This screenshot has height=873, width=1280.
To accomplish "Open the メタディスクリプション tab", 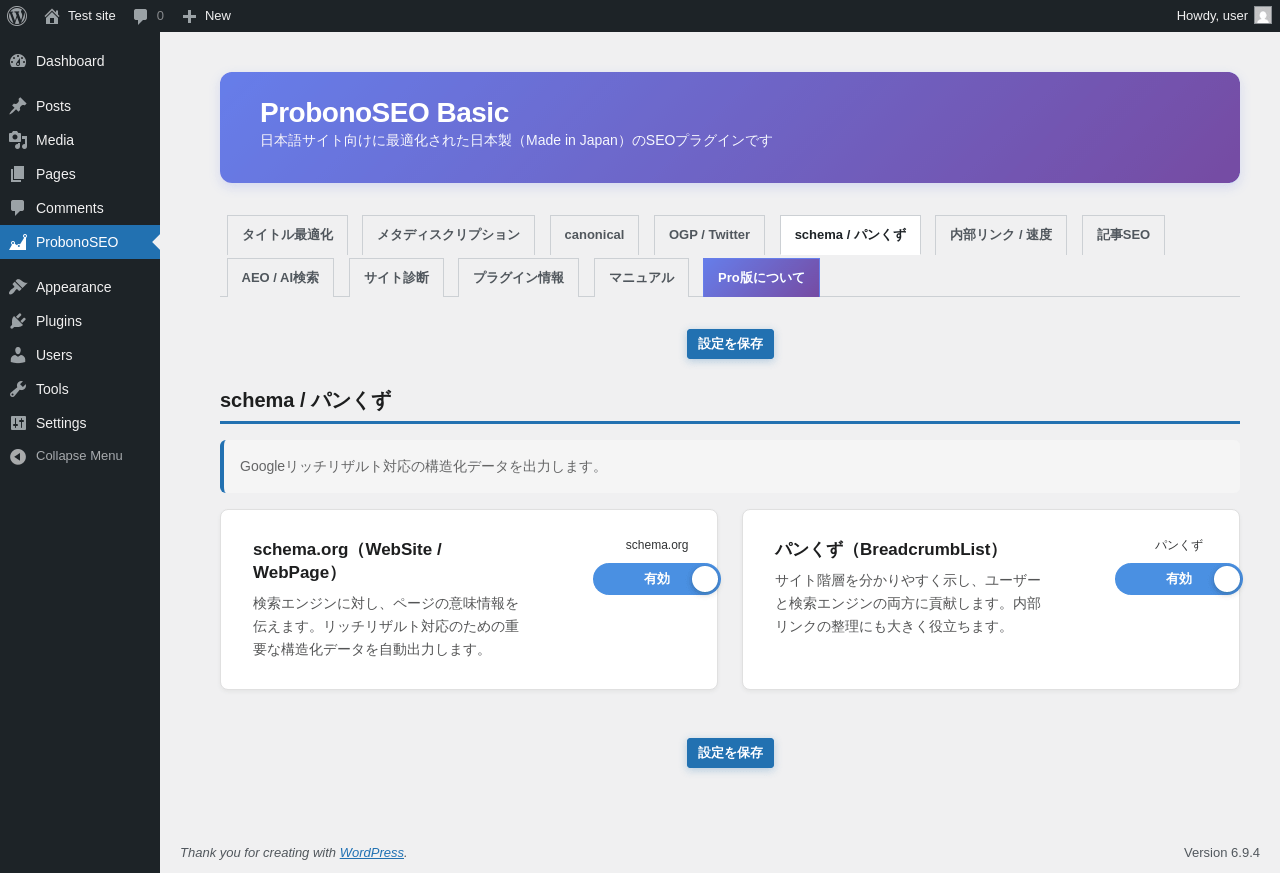I will 448,235.
